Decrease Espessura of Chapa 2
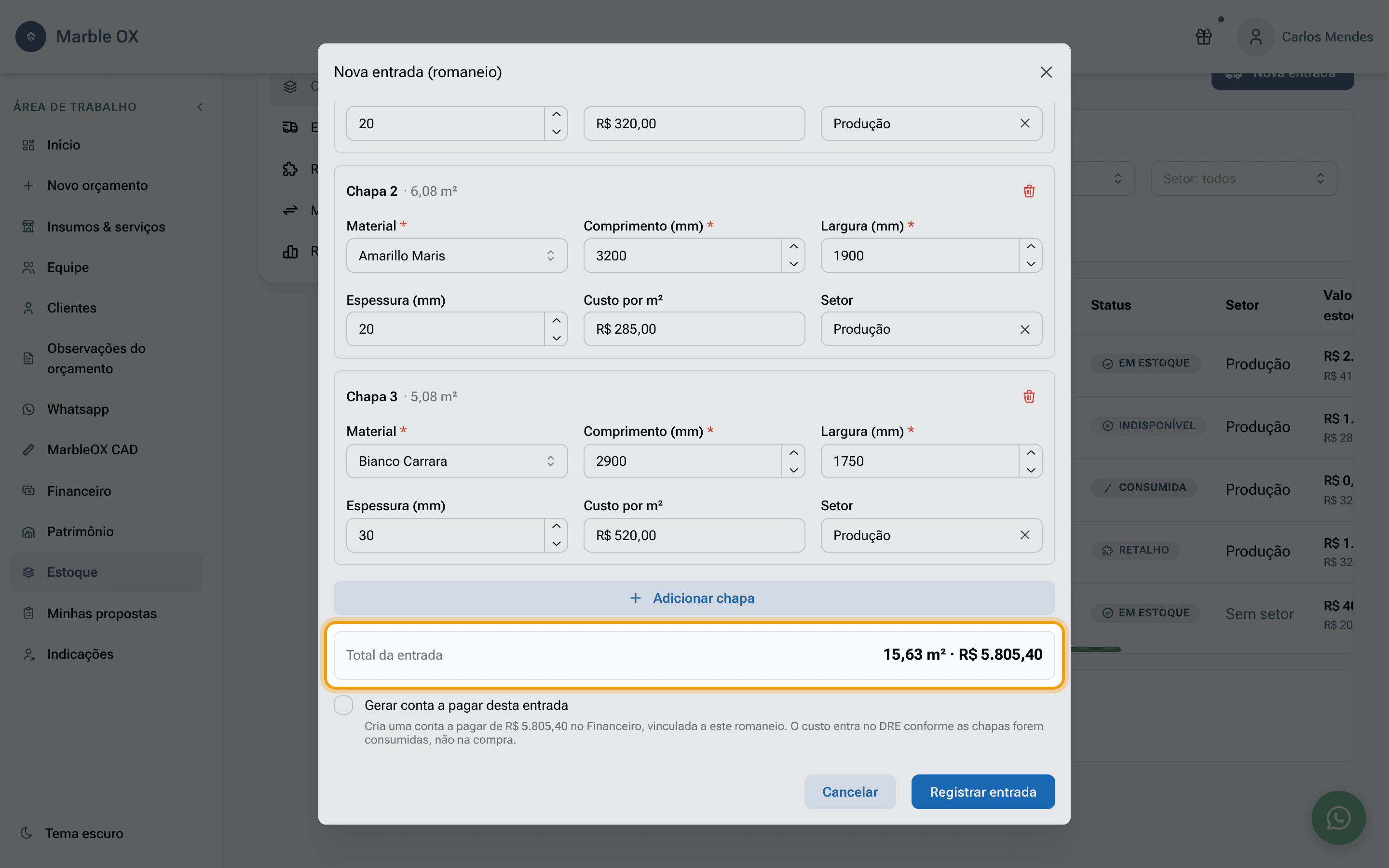Screen dimensions: 1389x868 (556, 338)
